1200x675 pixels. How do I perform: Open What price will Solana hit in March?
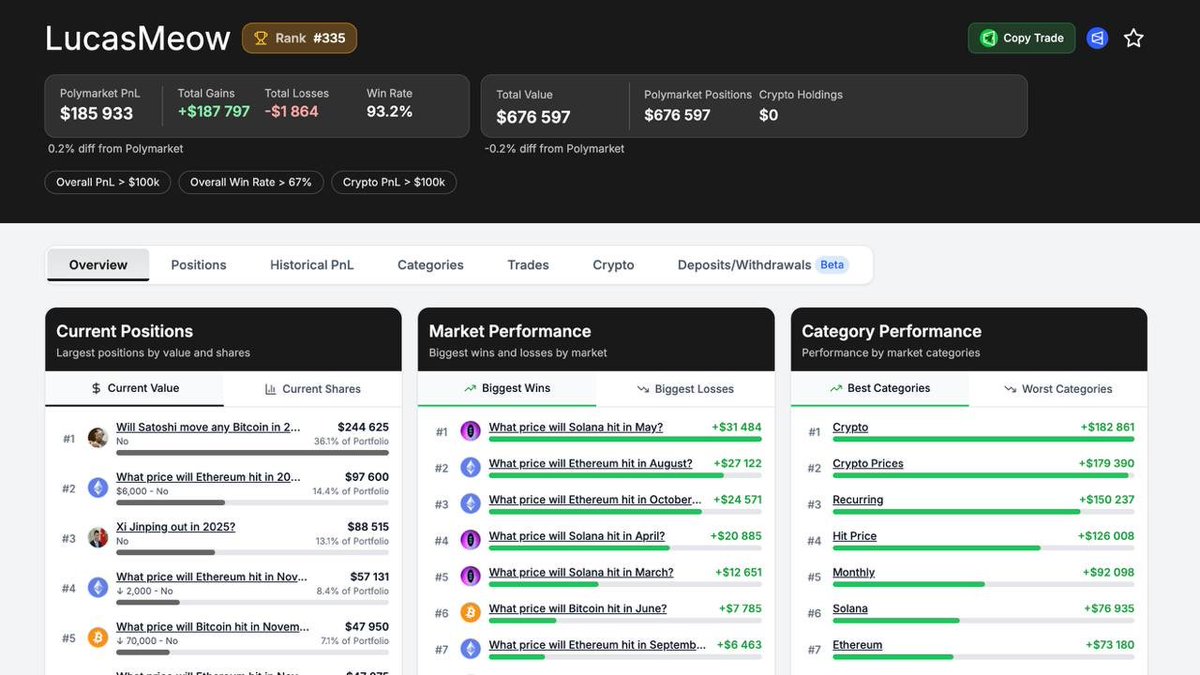[581, 573]
